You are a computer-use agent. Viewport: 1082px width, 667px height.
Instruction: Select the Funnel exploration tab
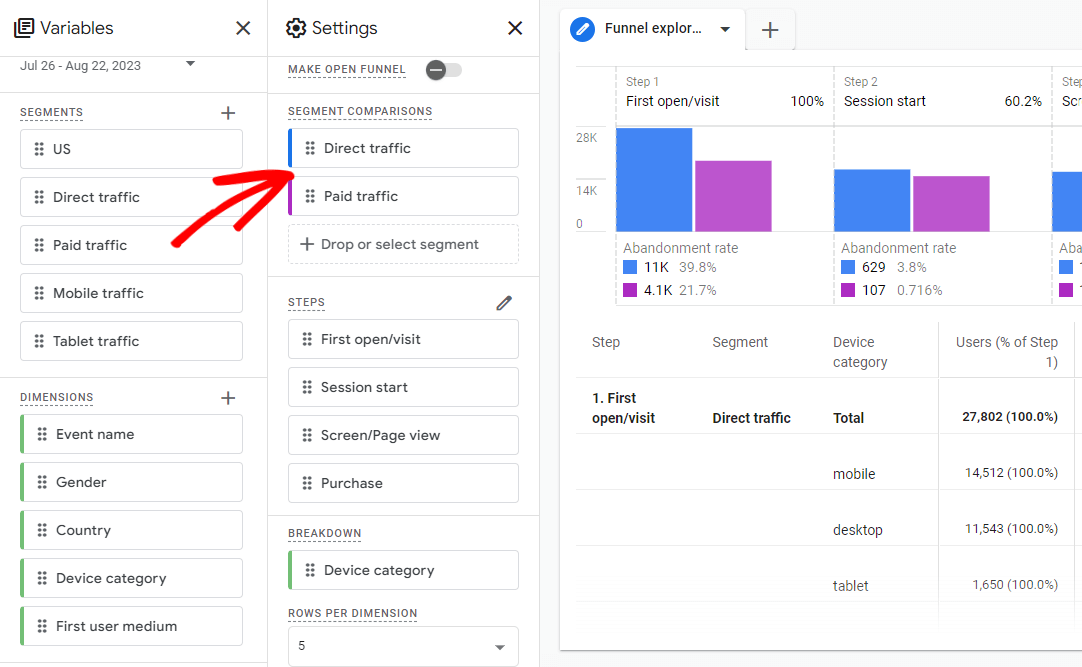tap(652, 29)
